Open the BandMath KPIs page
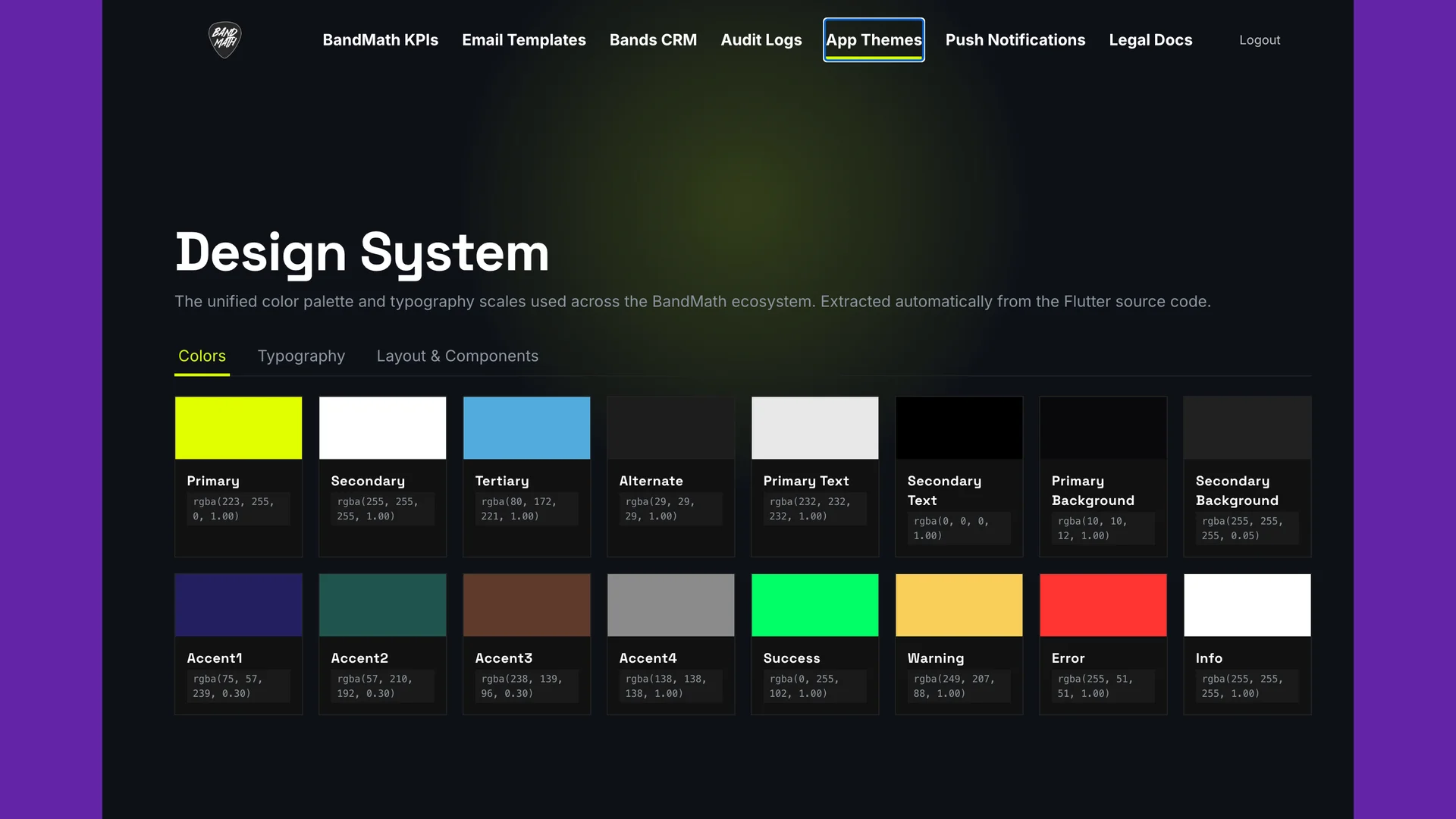The image size is (1456, 819). pos(380,39)
